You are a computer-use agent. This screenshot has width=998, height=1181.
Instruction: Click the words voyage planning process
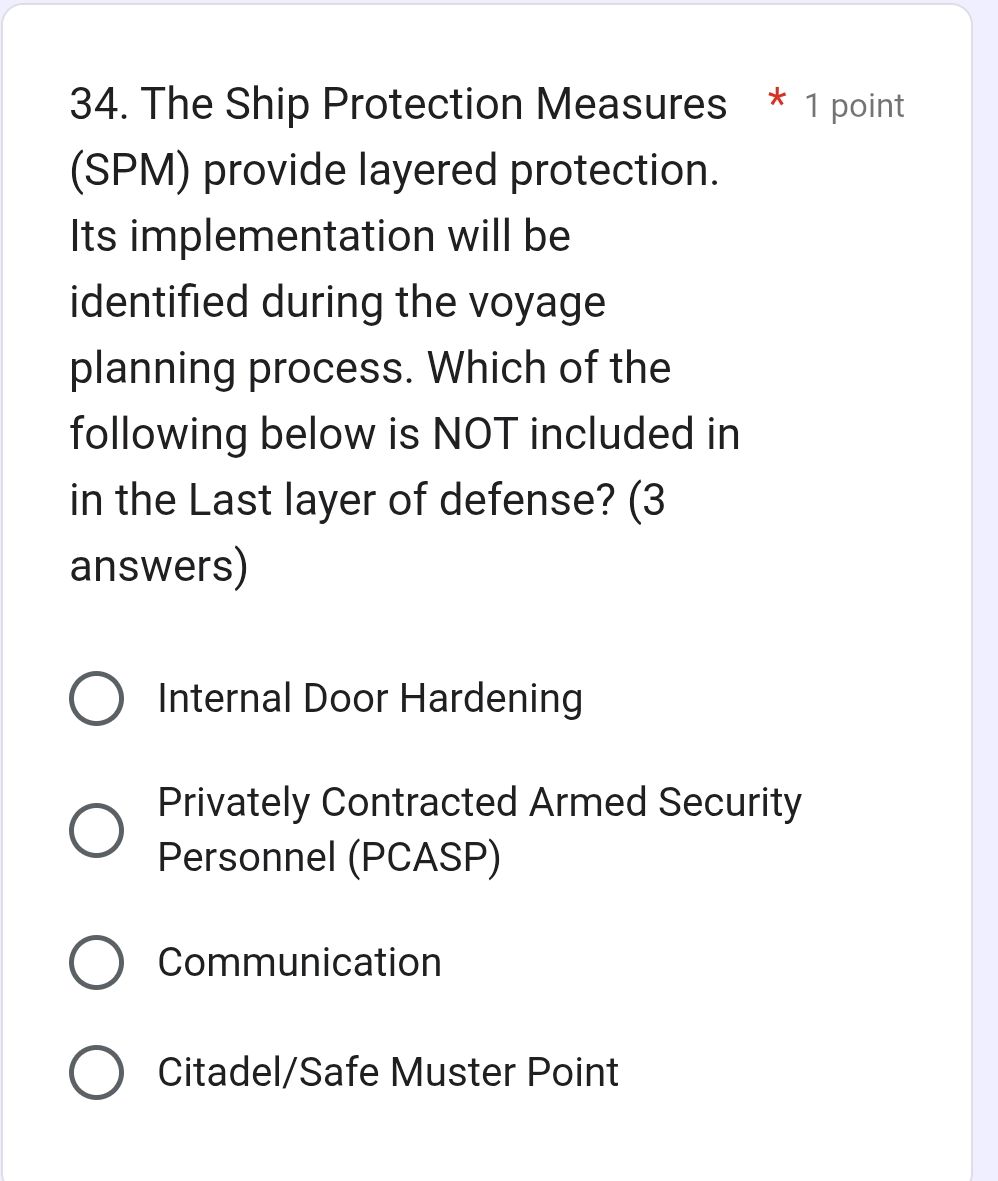pos(400,335)
